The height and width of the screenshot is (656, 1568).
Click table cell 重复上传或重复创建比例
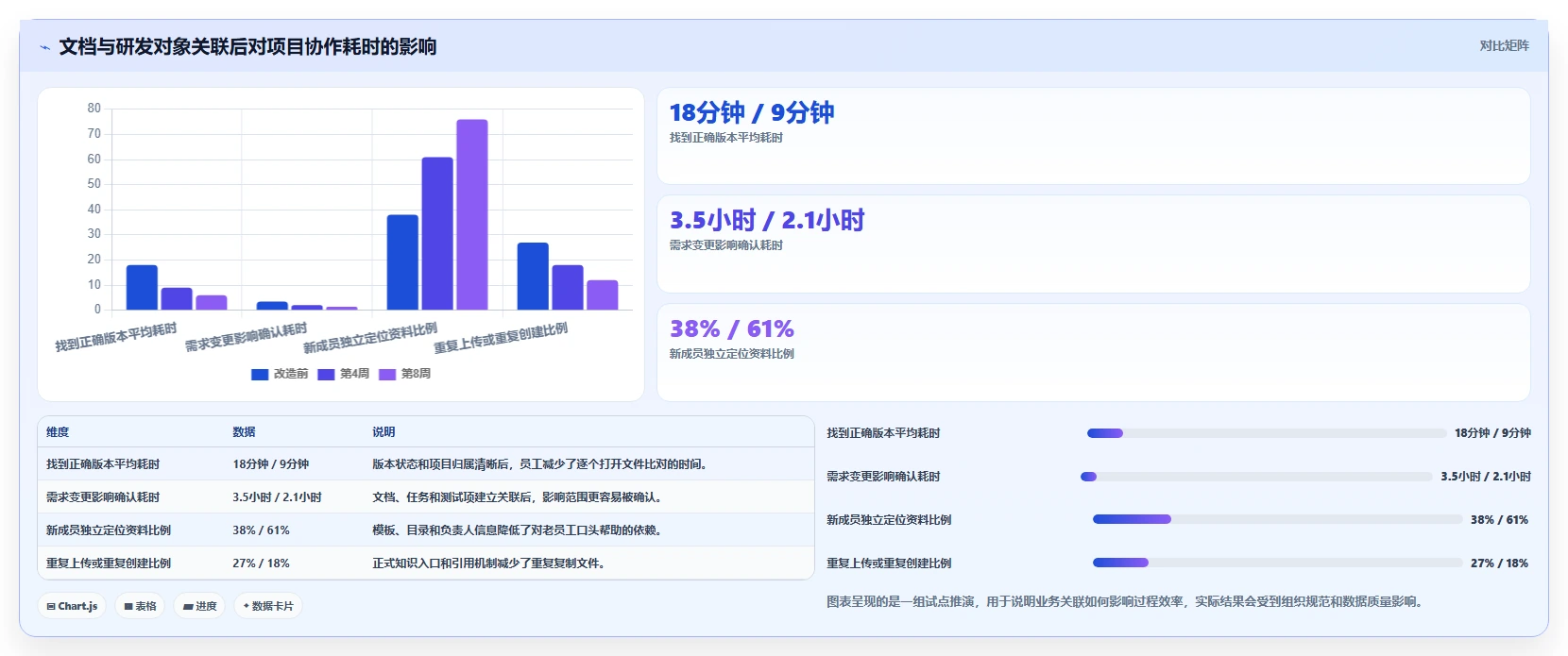pyautogui.click(x=109, y=563)
